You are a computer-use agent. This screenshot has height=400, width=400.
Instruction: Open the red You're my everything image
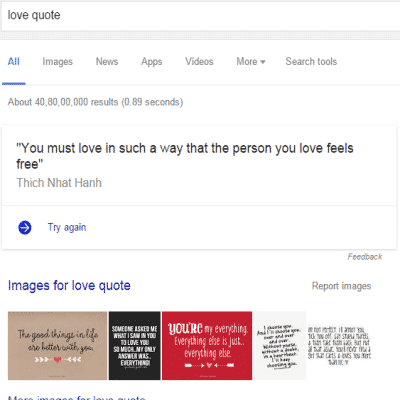click(x=207, y=346)
